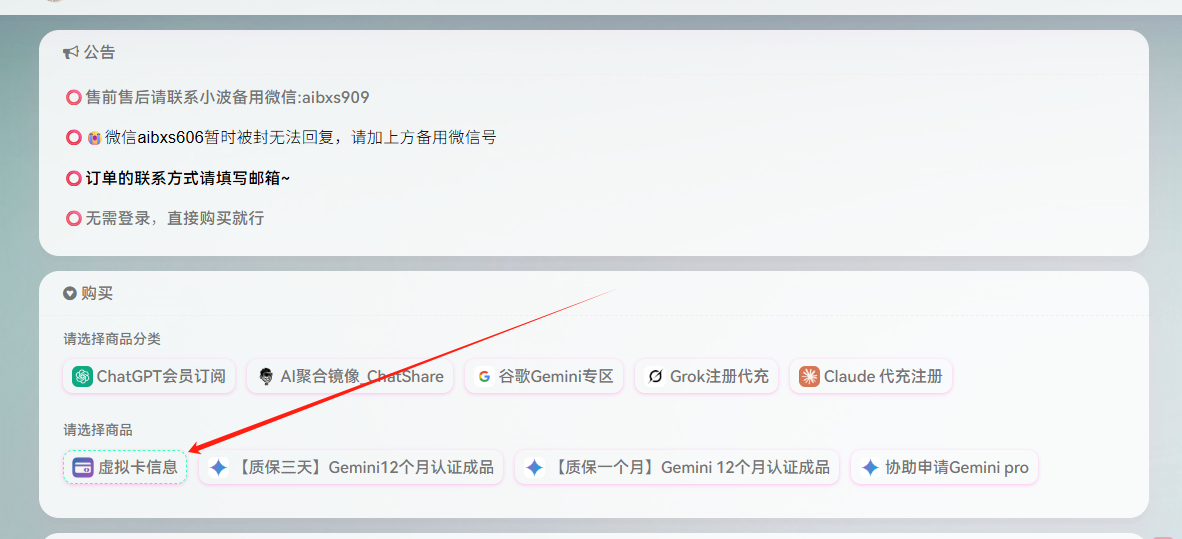
Task: Click the Gemini star in 质保三天 product
Action: pos(219,467)
